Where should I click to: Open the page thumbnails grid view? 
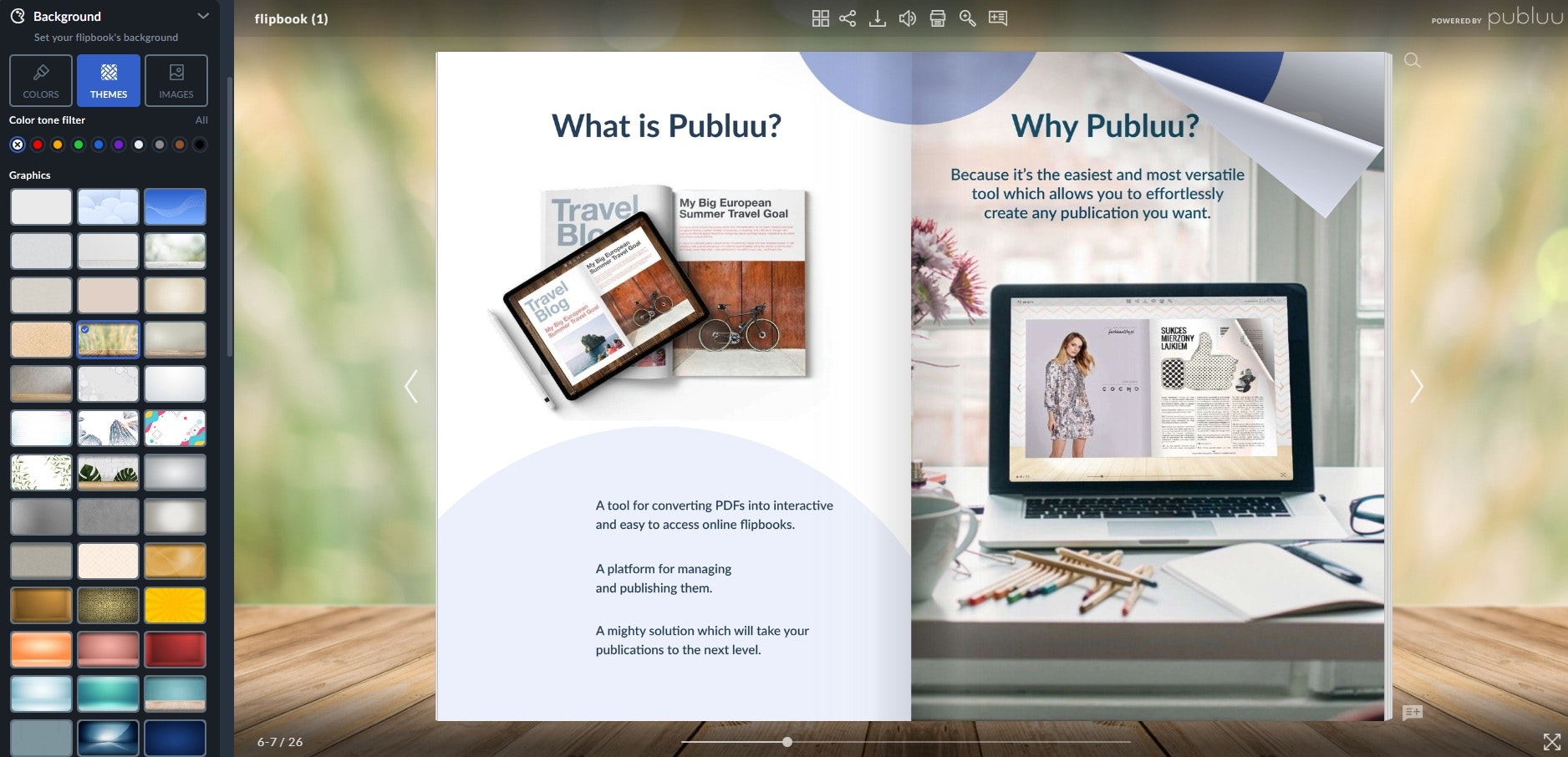(x=821, y=18)
